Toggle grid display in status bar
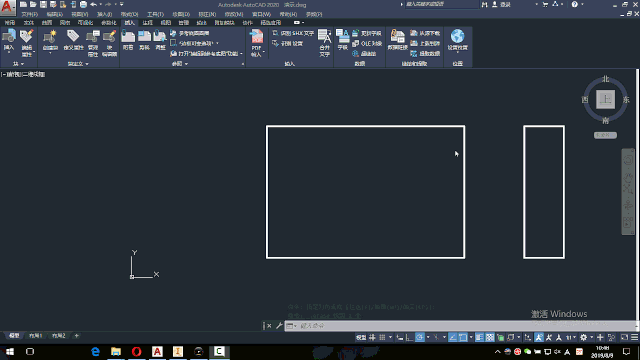The image size is (640, 360). pos(372,338)
